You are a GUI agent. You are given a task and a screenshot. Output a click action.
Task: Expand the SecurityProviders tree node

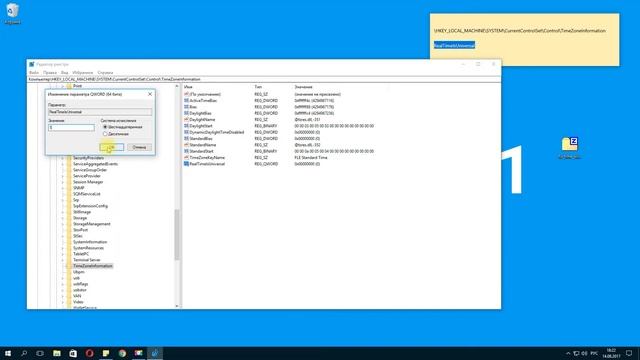coord(62,158)
